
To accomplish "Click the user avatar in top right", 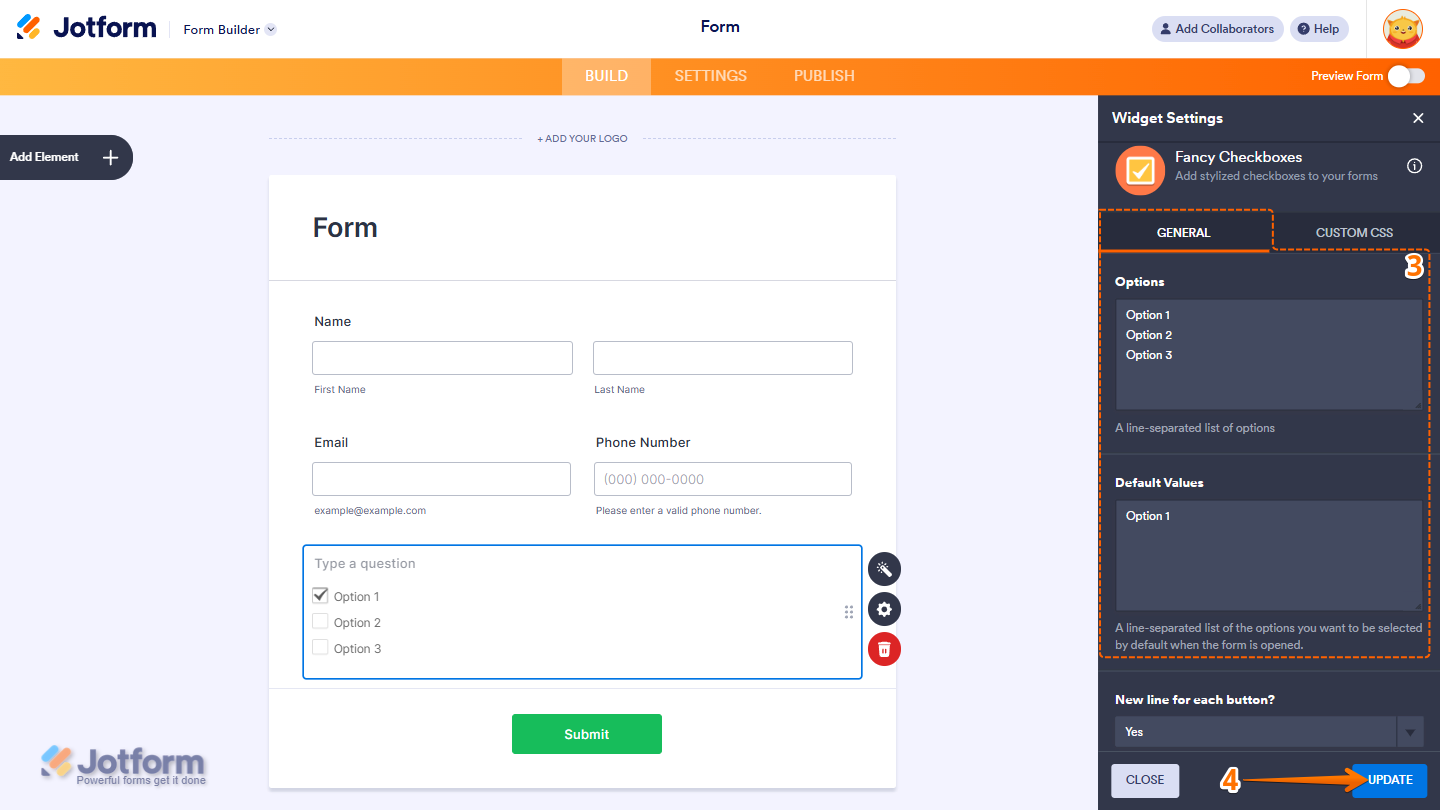I will coord(1402,29).
